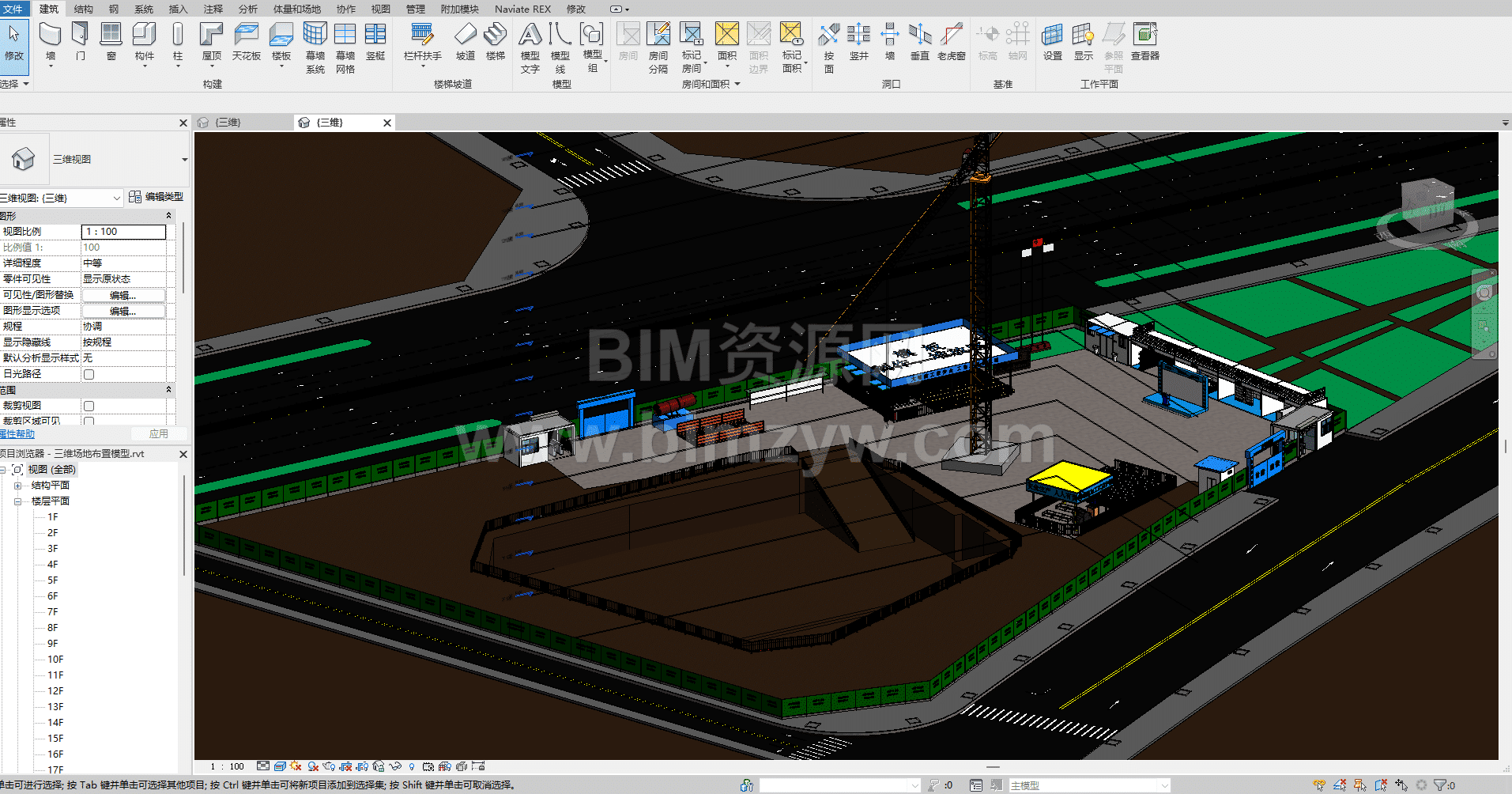
Task: Select the 模型线 model line tool
Action: point(560,47)
